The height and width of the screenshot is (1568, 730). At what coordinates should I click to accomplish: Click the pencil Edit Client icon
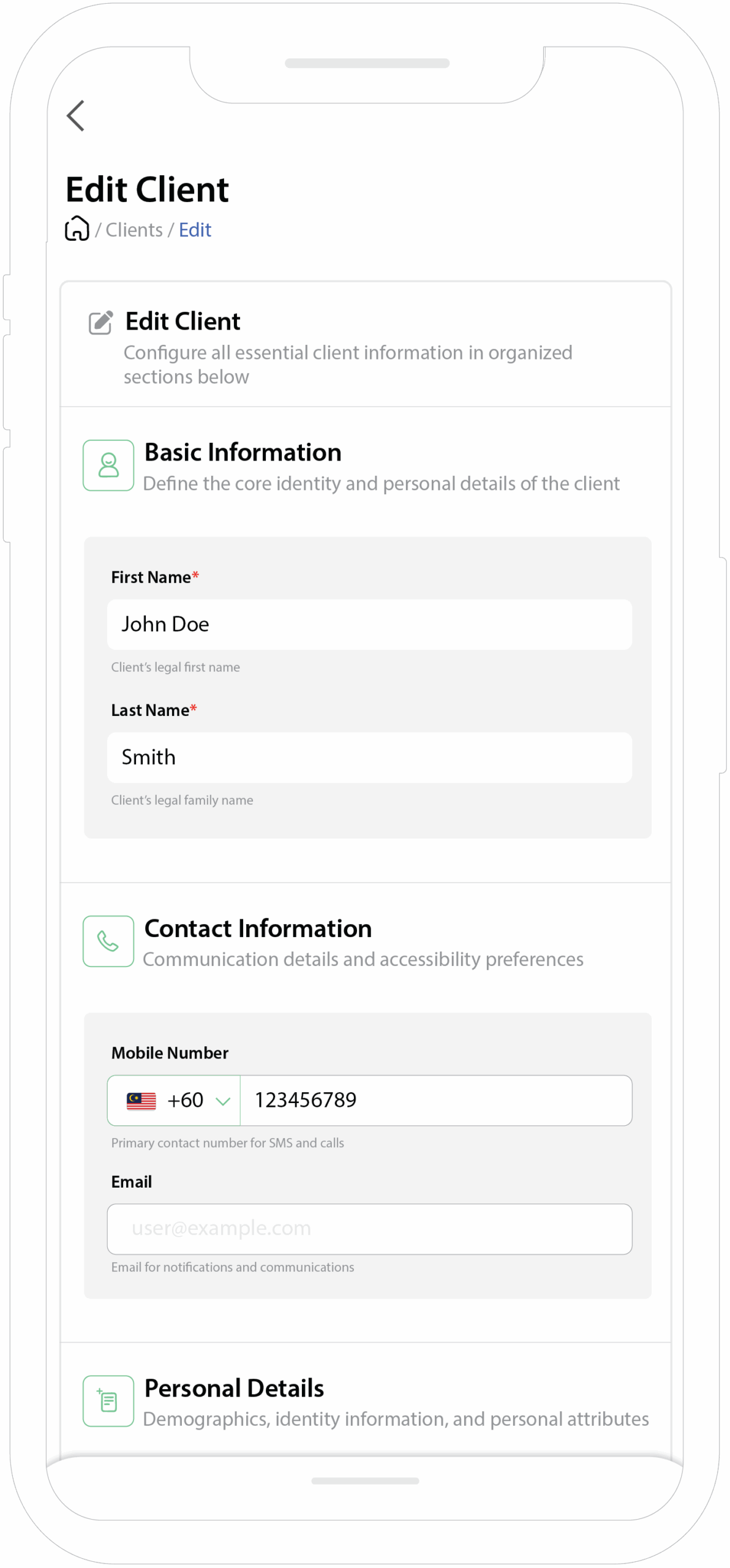pos(101,321)
